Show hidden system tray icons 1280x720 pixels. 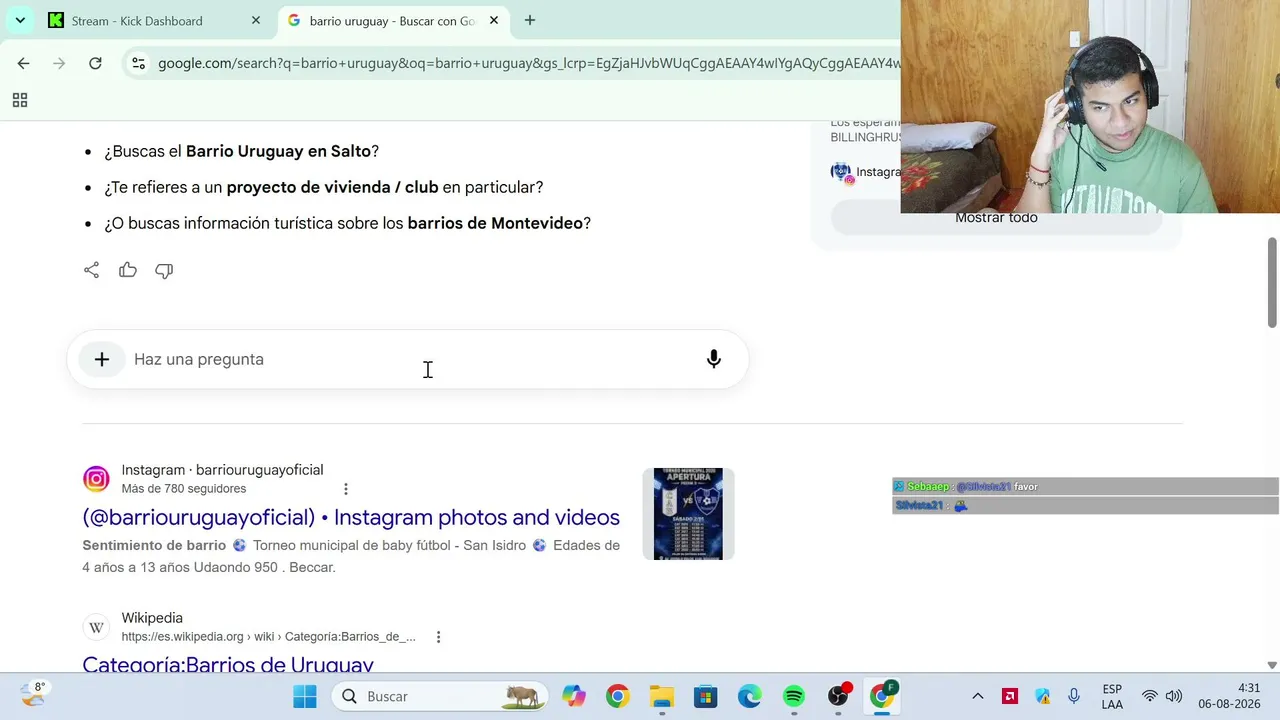coord(978,696)
